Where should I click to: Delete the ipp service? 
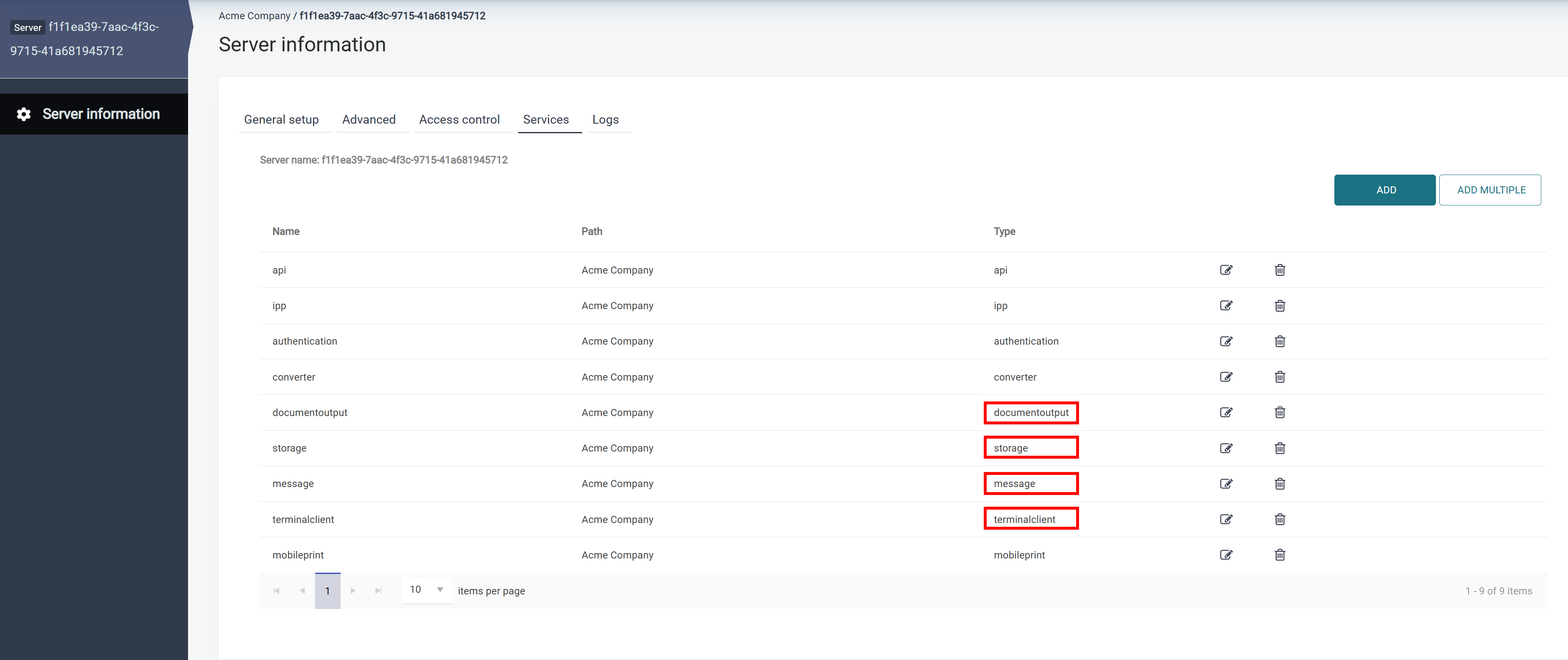1280,306
